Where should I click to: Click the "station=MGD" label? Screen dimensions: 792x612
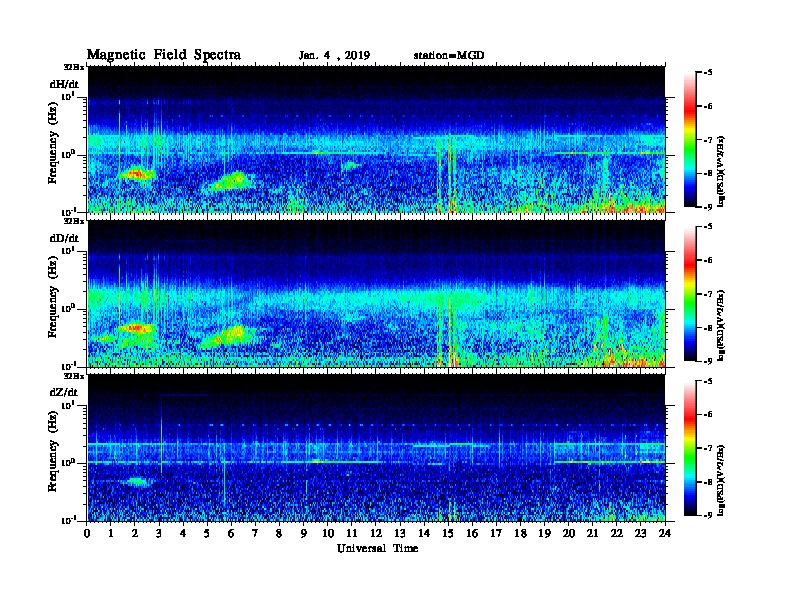pyautogui.click(x=449, y=56)
